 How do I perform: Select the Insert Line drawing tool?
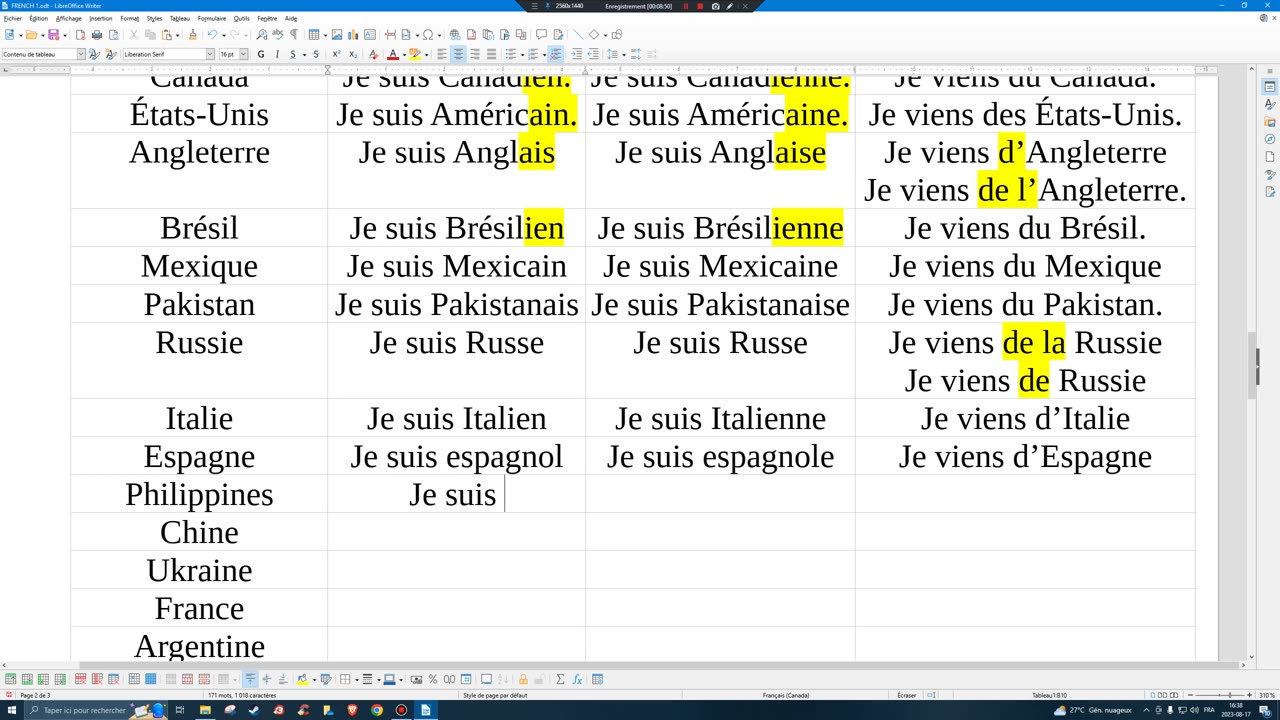click(577, 35)
